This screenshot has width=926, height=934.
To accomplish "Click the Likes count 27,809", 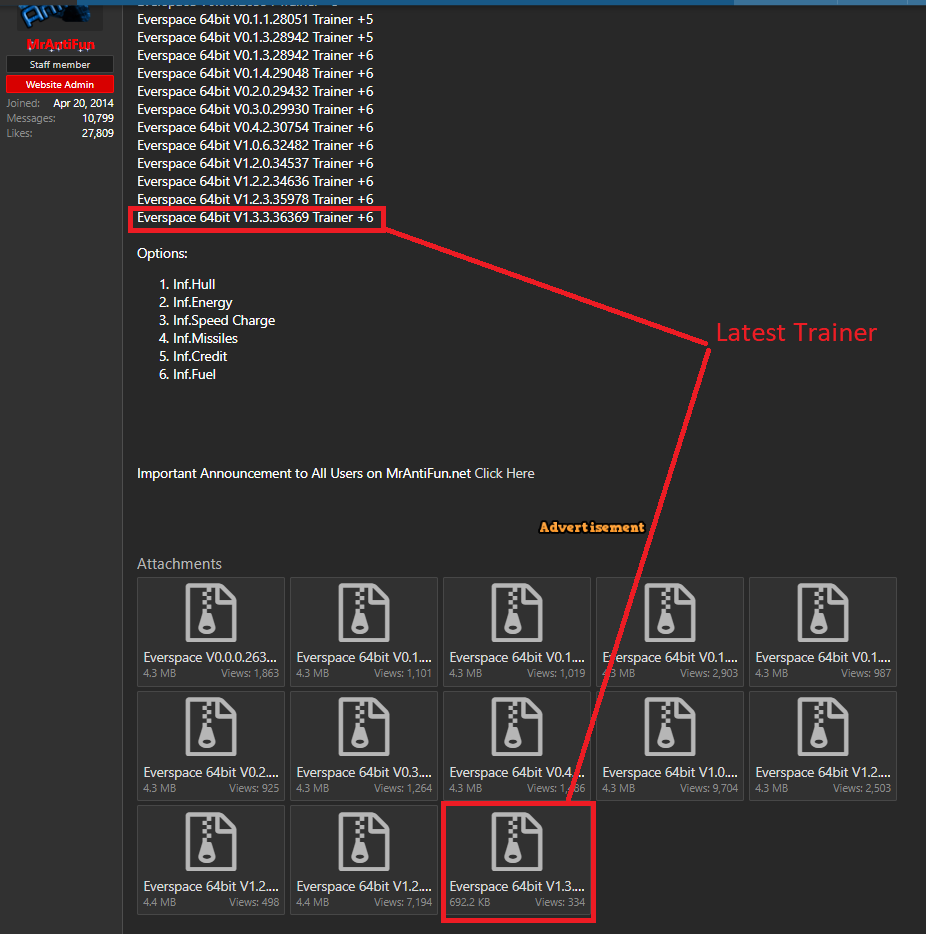I will click(x=98, y=133).
